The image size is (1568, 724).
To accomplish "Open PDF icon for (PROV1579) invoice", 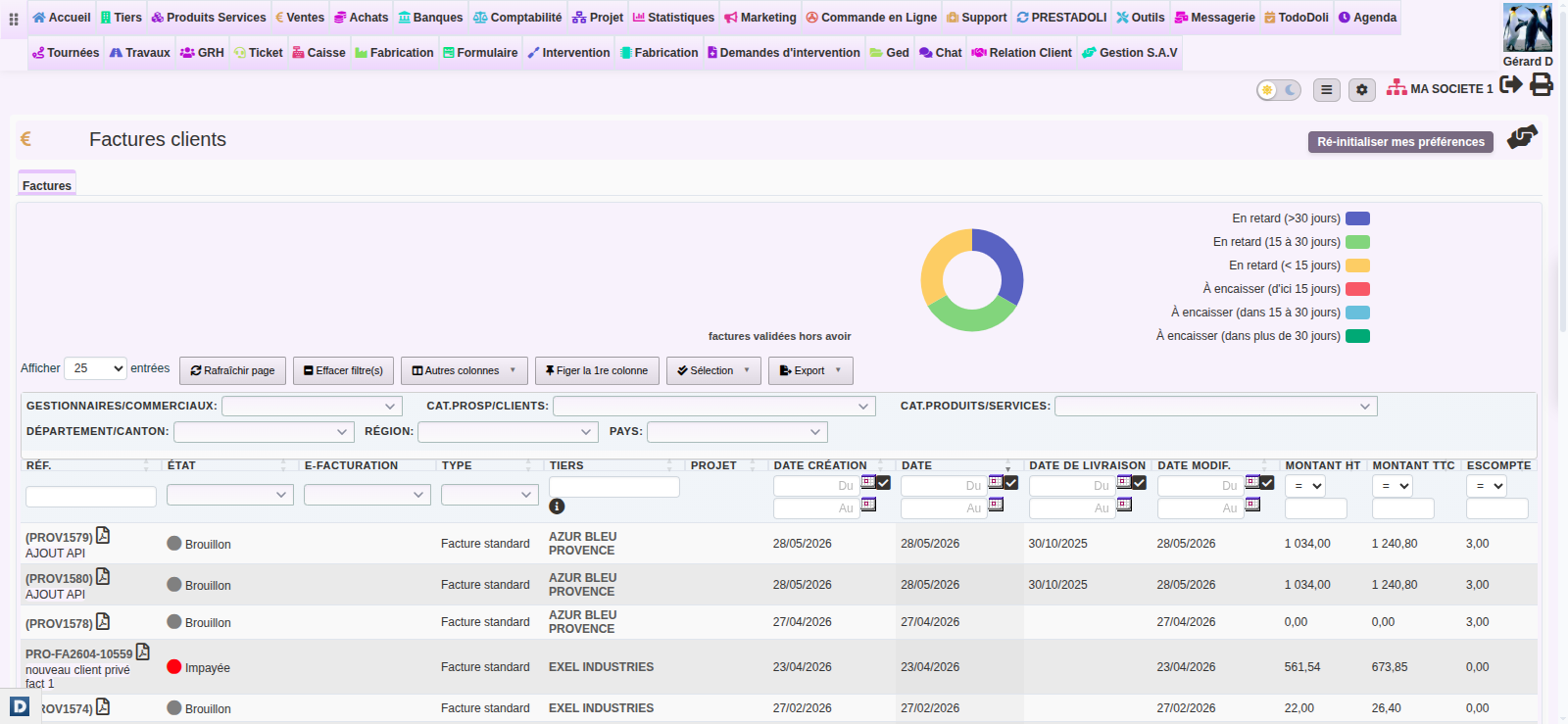I will coord(103,535).
